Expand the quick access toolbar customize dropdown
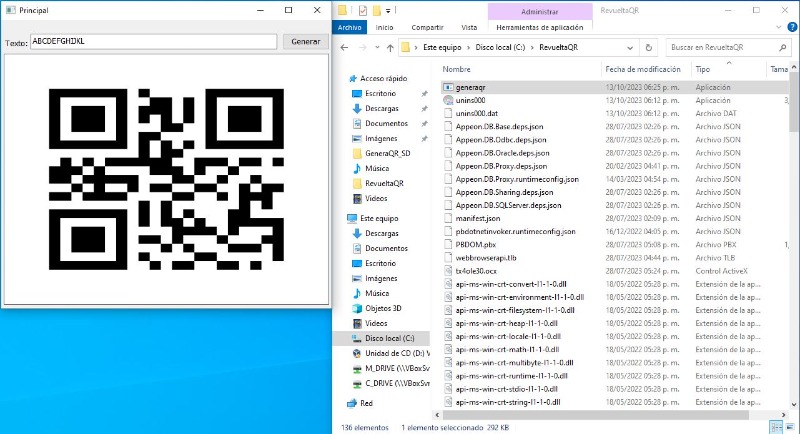Screen dimensions: 800x434 (x=389, y=10)
